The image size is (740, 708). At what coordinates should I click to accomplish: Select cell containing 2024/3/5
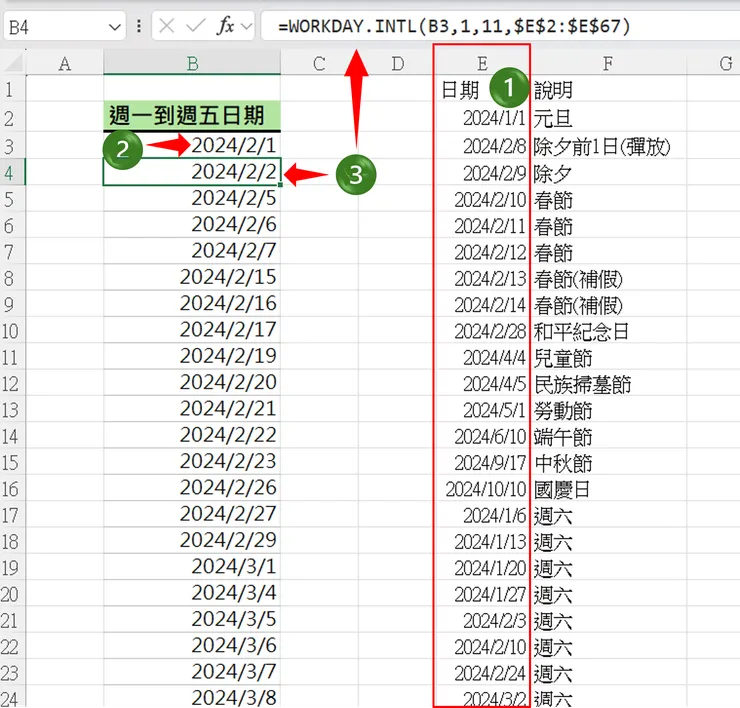pos(192,619)
